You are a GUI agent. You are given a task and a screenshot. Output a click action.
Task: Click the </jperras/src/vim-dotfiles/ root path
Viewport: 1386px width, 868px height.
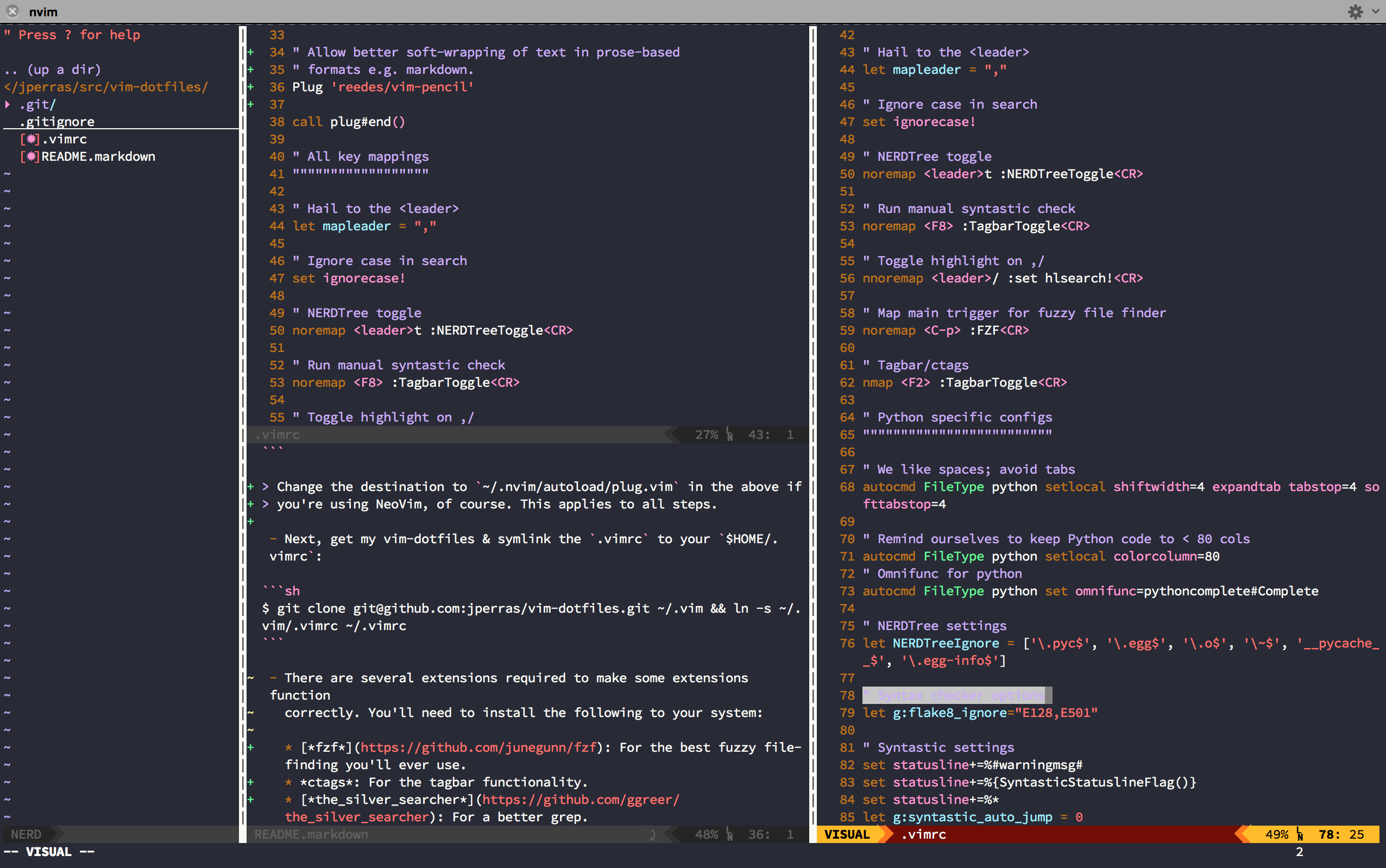click(106, 87)
